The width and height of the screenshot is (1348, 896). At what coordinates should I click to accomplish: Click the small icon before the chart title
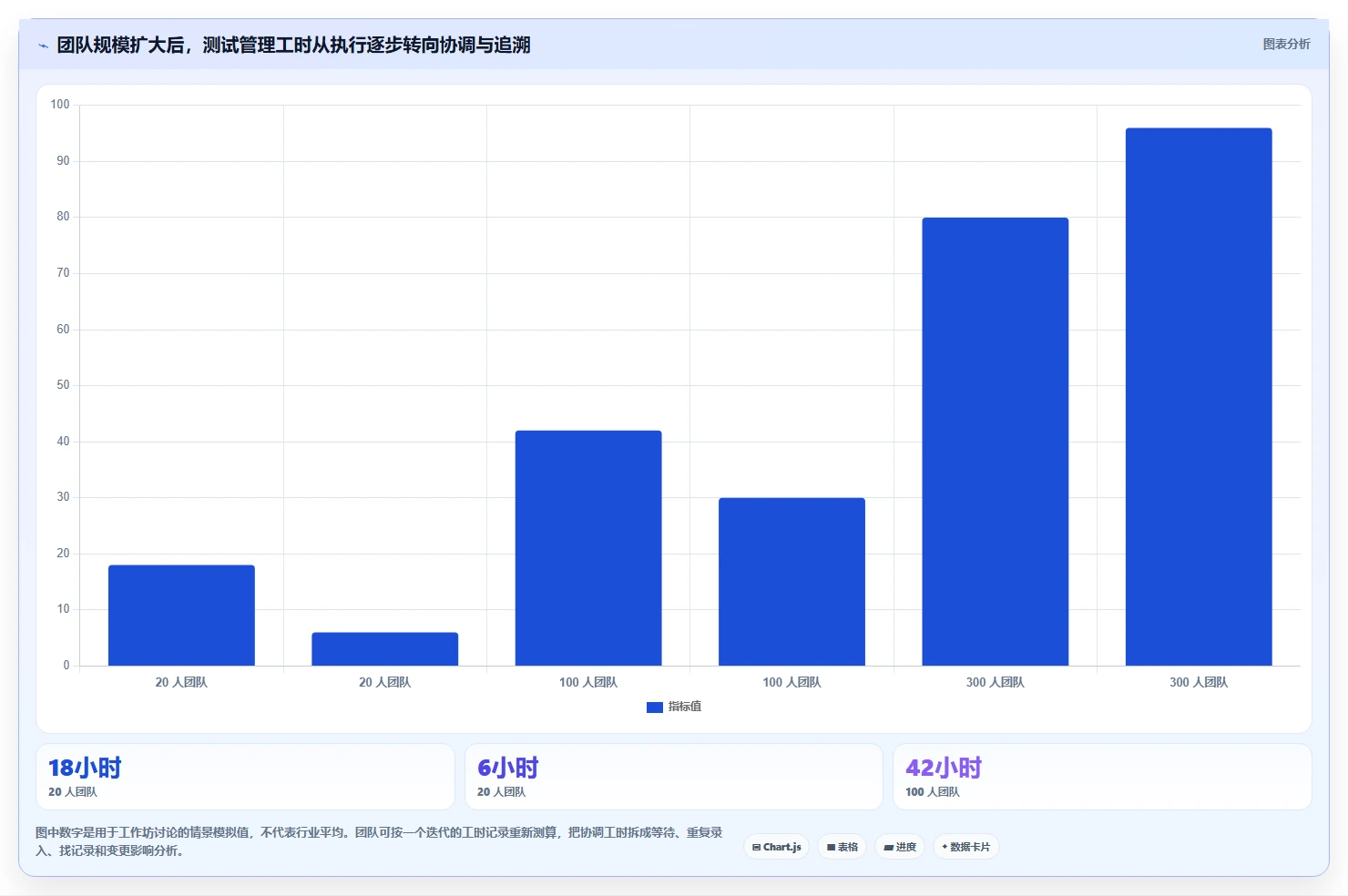43,46
